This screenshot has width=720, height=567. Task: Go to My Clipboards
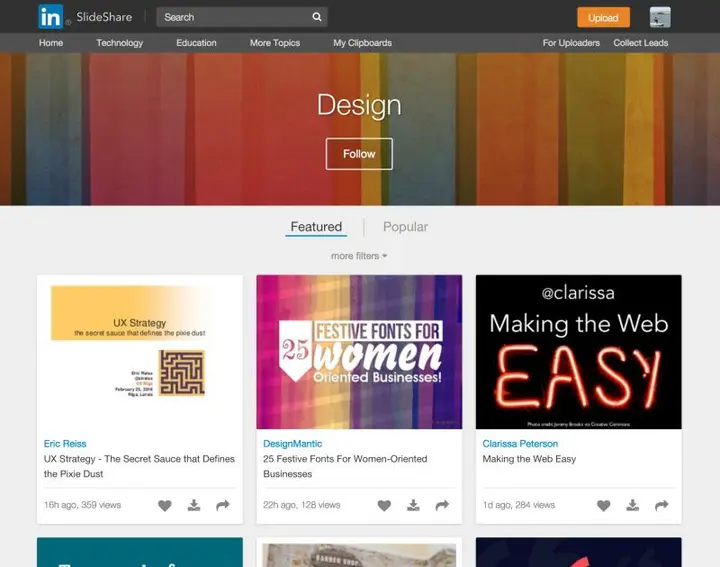pyautogui.click(x=362, y=43)
